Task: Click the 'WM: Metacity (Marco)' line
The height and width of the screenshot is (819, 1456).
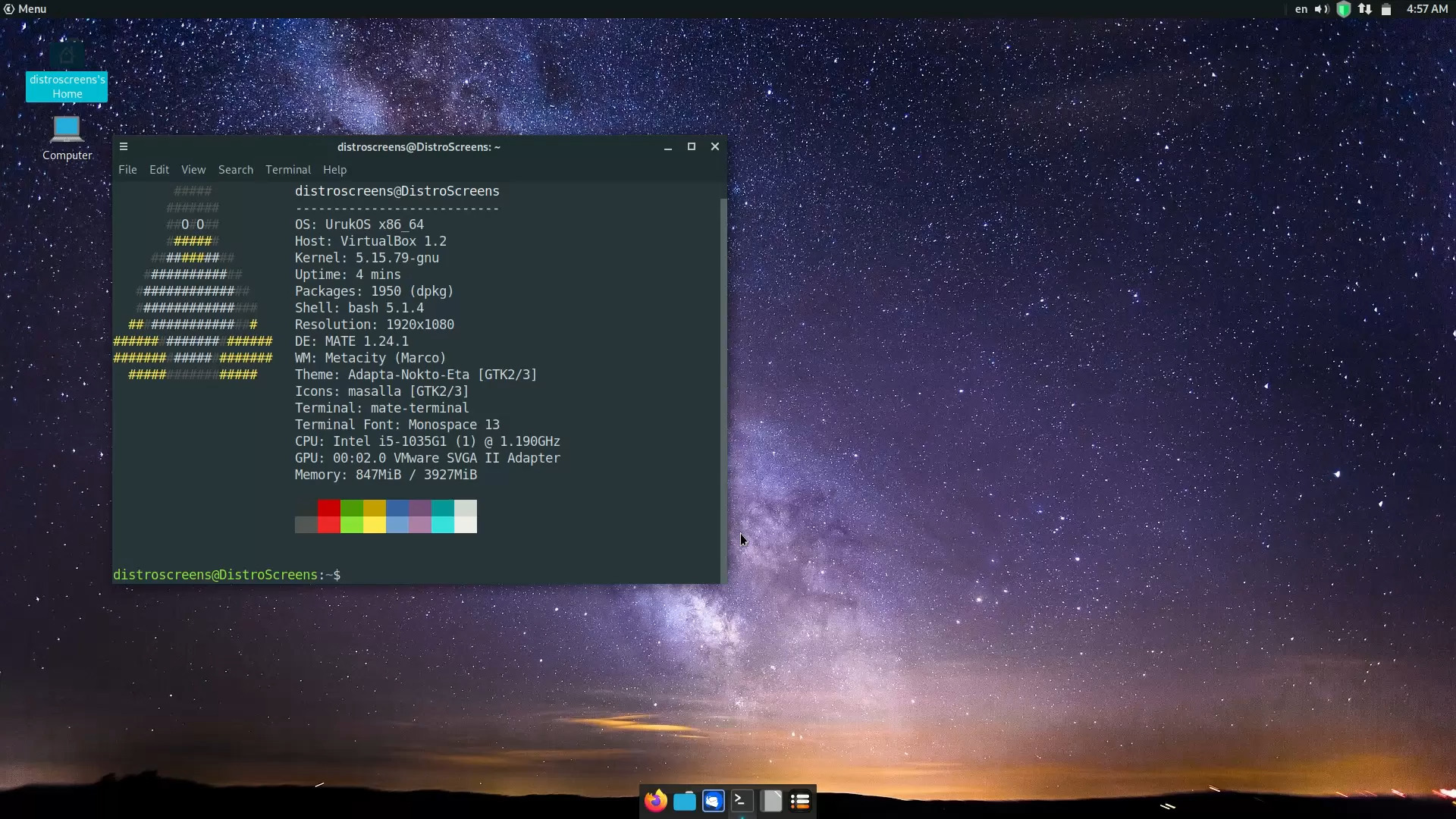Action: (x=371, y=358)
